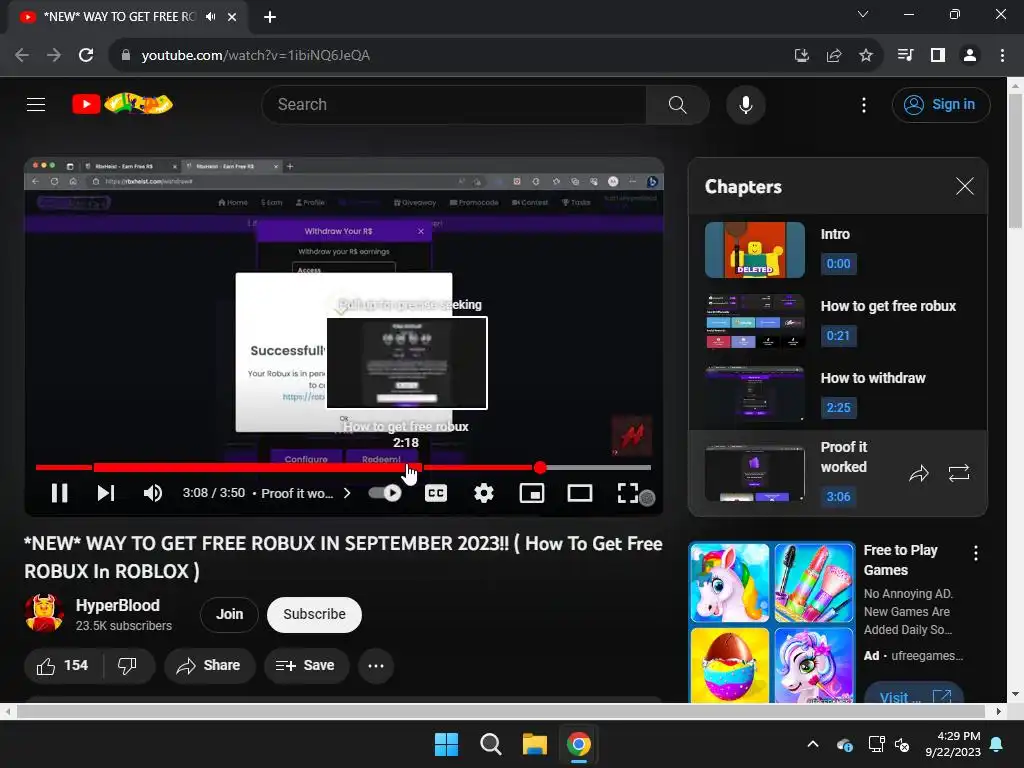Image resolution: width=1024 pixels, height=768 pixels.
Task: Go to the YouTube home logo
Action: [x=122, y=104]
